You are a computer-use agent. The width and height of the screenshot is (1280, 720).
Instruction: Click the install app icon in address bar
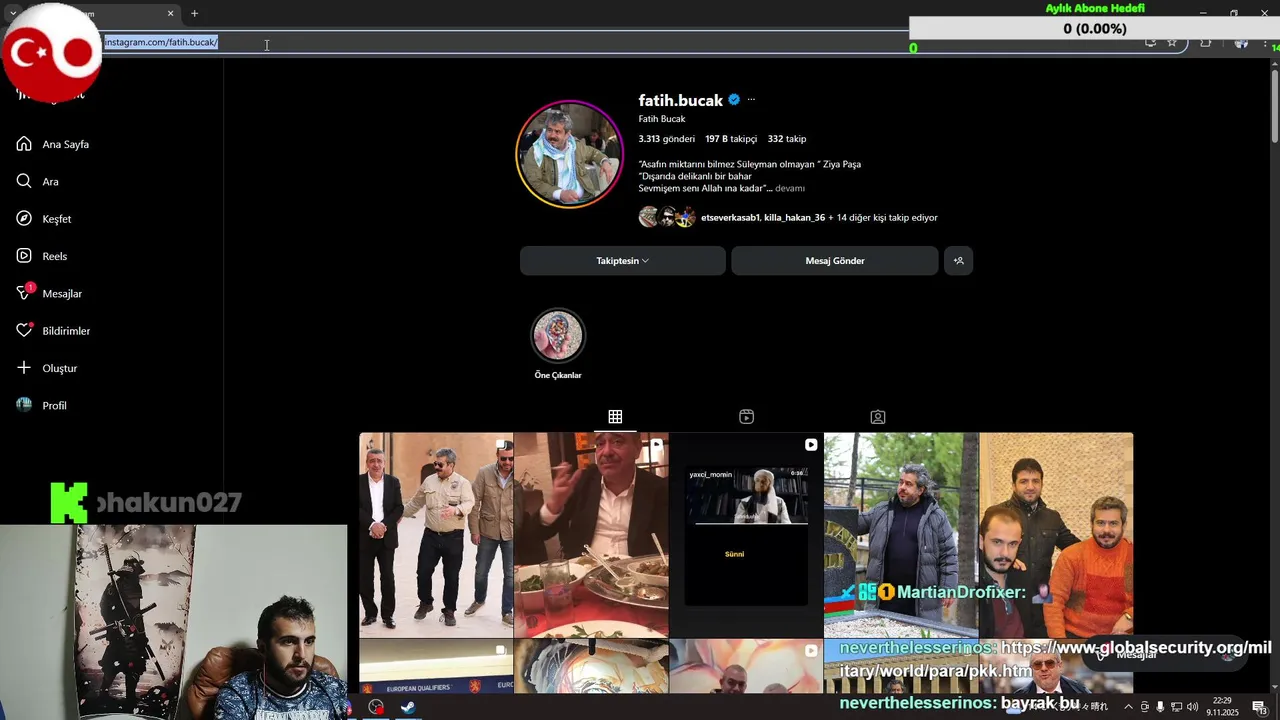(x=1150, y=43)
